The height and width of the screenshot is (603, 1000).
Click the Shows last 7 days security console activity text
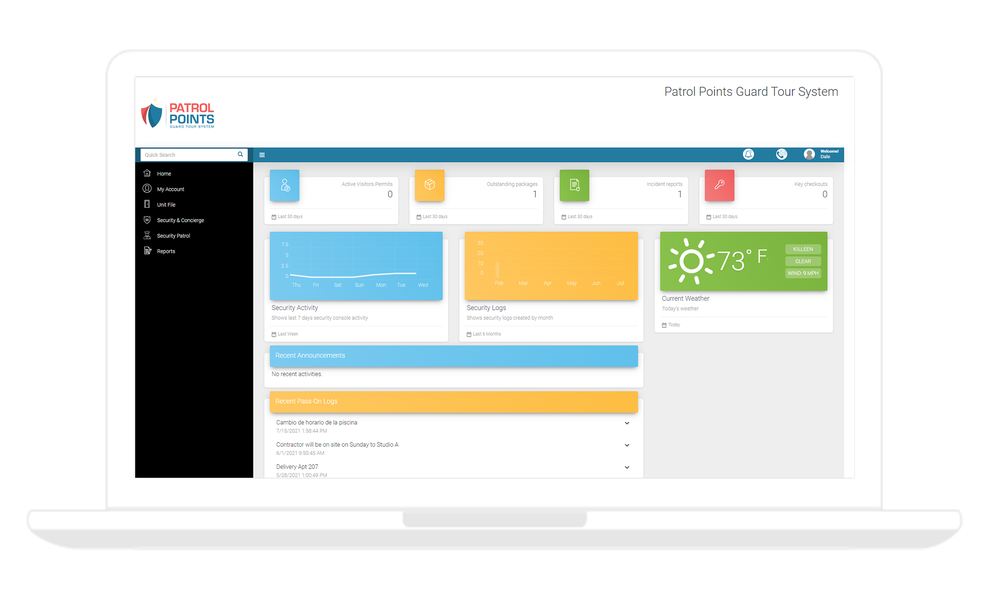pos(320,318)
